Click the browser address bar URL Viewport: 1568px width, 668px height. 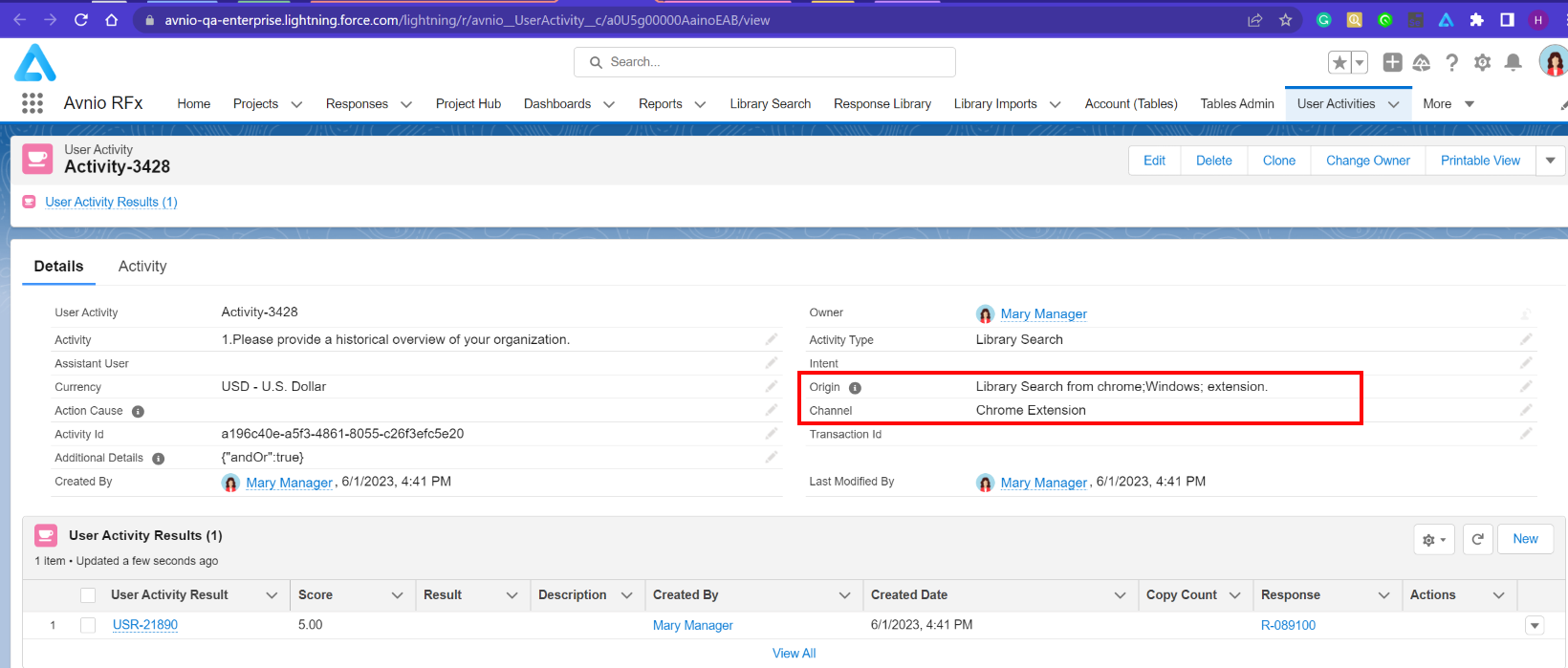click(x=467, y=19)
